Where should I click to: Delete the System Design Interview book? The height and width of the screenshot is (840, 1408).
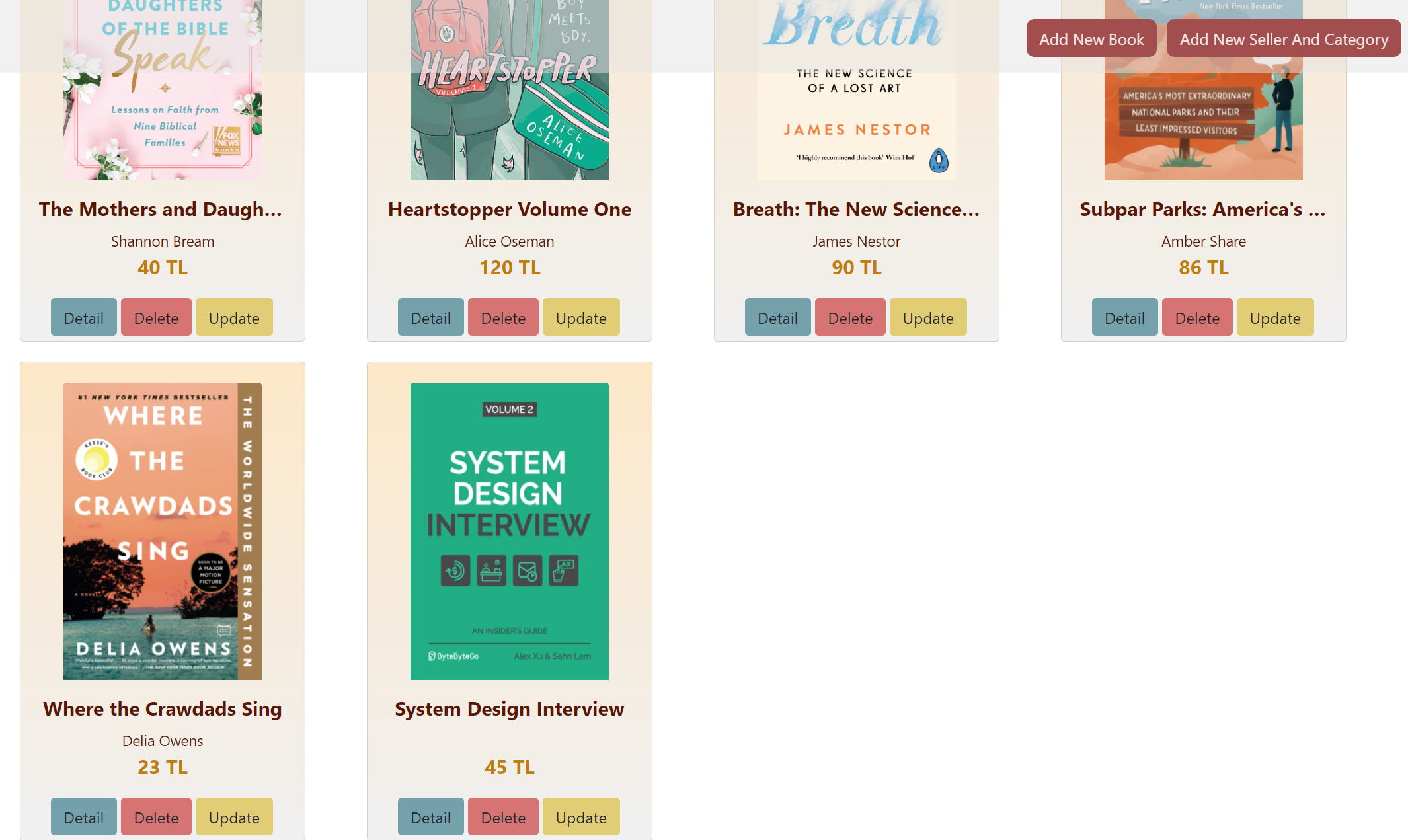point(503,817)
